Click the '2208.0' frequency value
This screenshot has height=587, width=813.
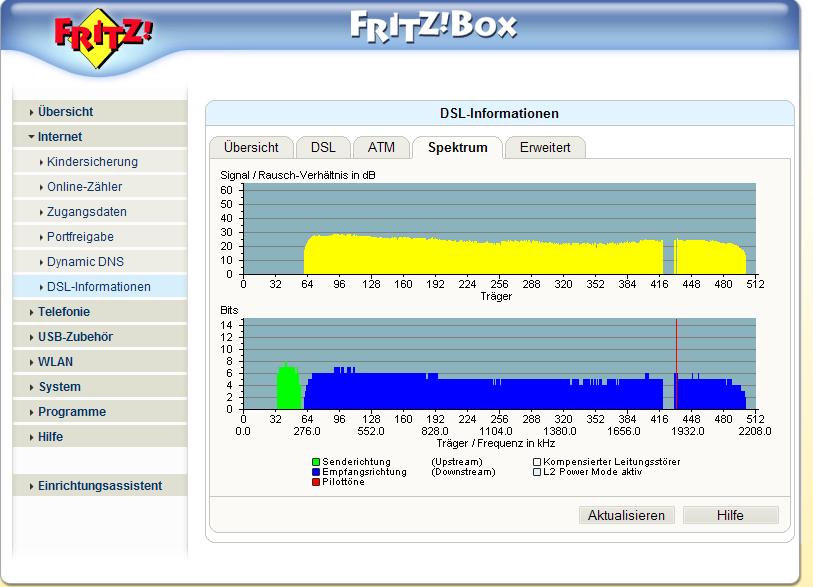coord(755,431)
